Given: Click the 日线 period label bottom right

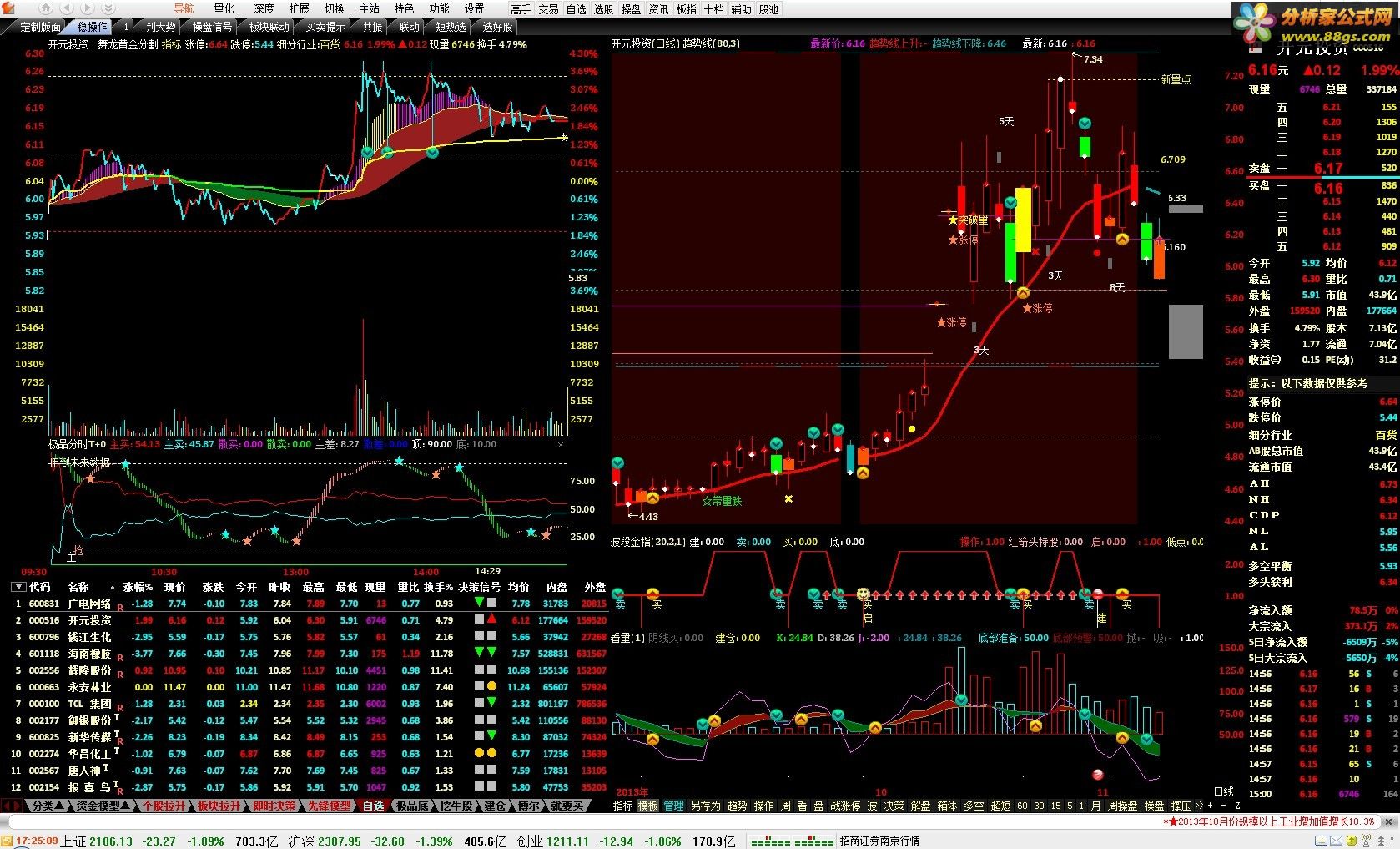Looking at the screenshot, I should 1223,791.
